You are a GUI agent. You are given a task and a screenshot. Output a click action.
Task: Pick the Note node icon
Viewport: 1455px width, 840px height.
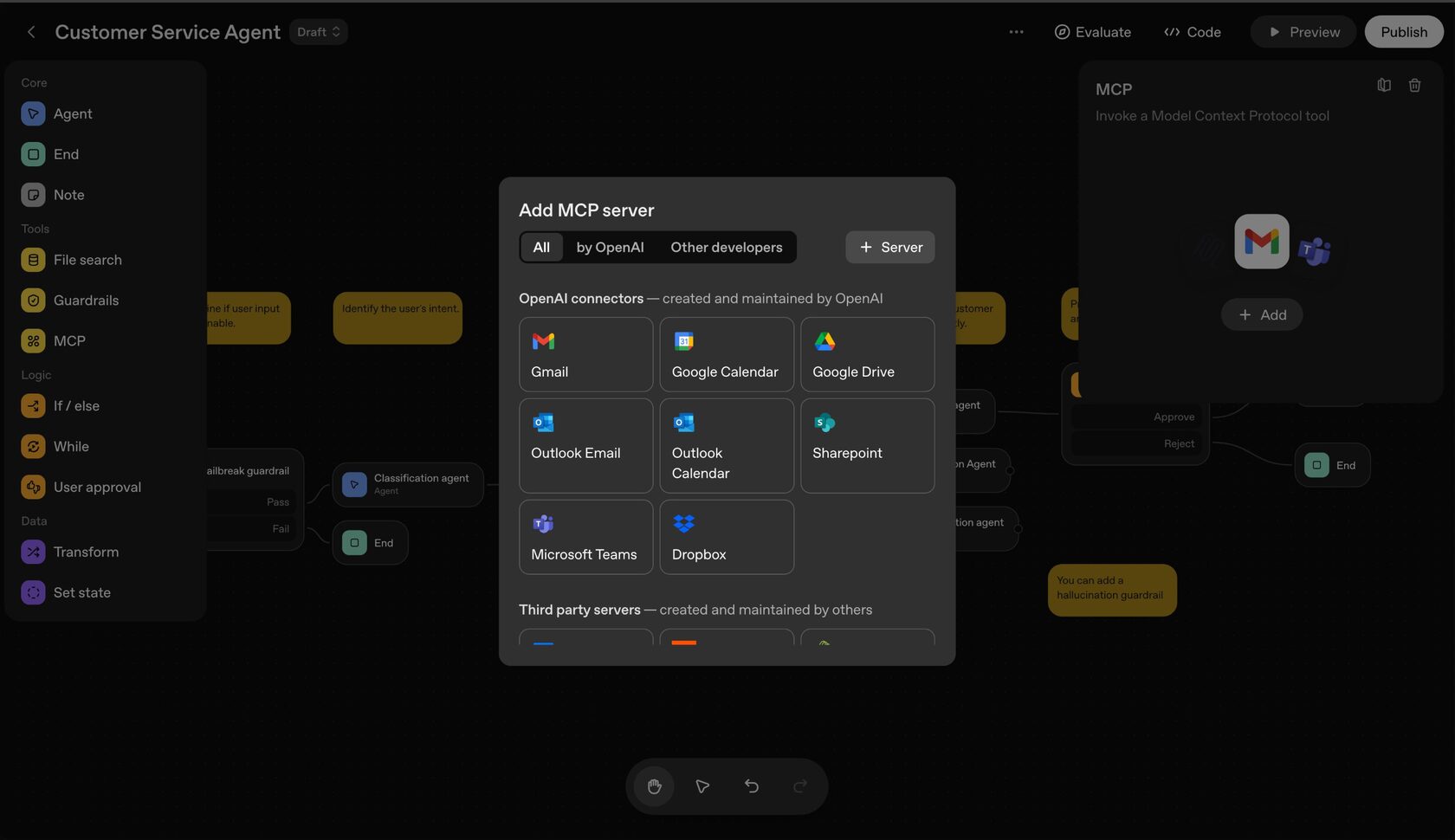point(33,195)
